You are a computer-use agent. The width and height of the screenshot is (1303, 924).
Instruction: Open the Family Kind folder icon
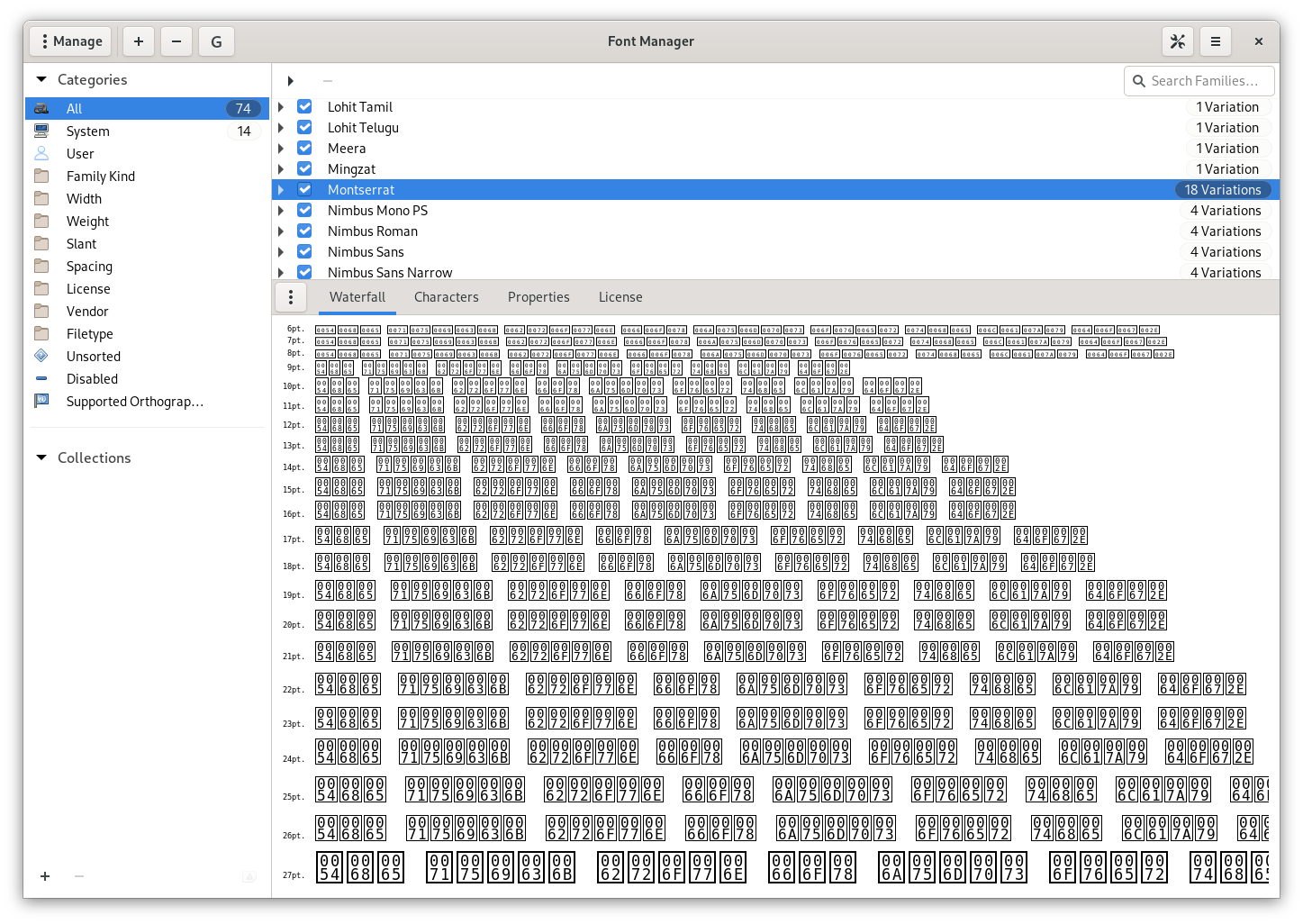[41, 176]
